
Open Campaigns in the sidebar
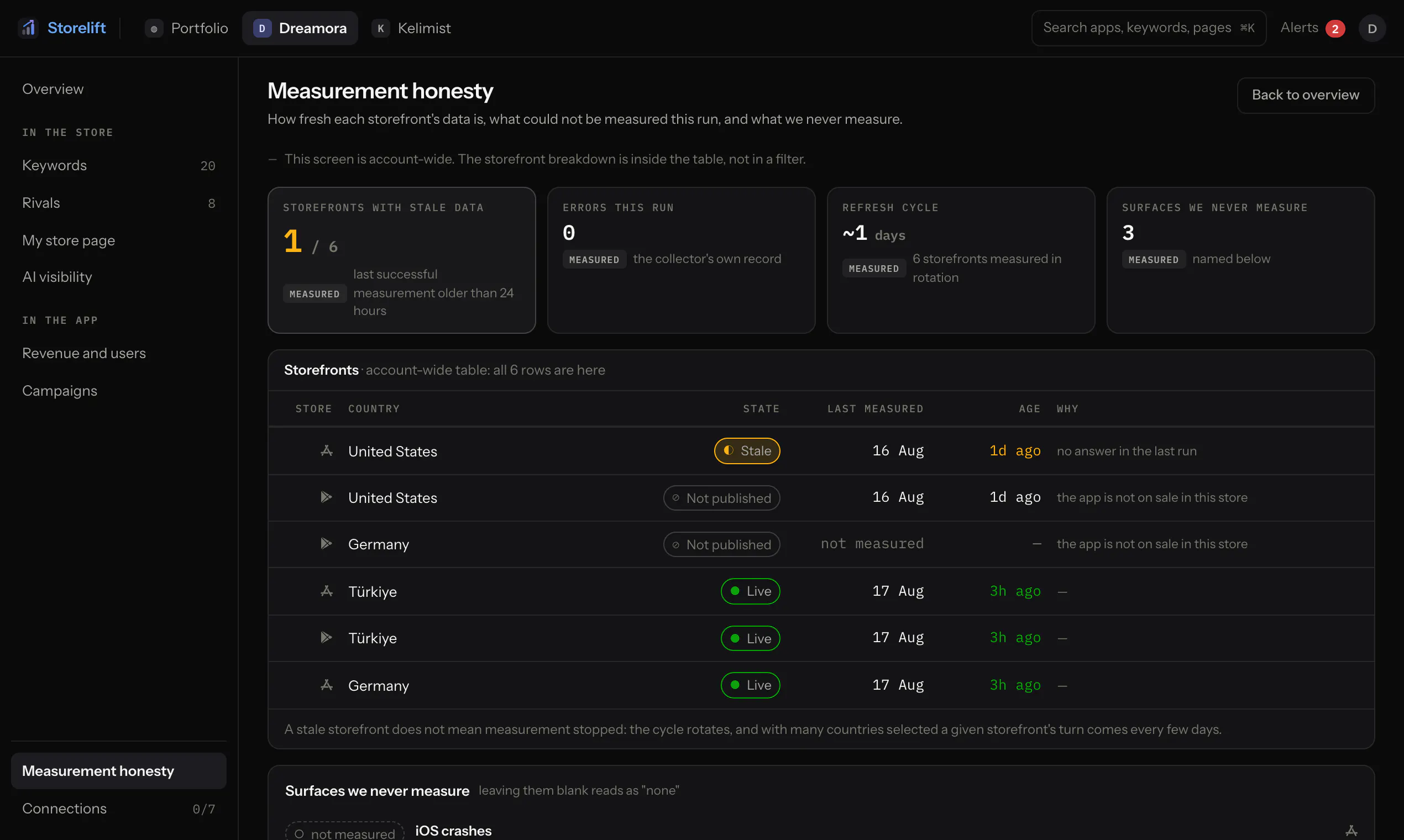click(x=119, y=391)
